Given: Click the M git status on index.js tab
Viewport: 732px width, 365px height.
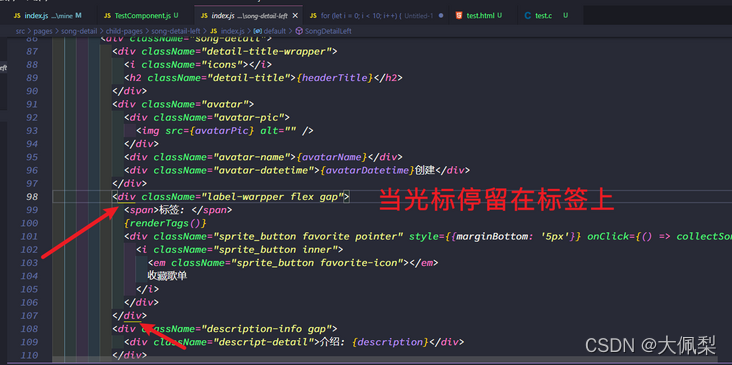Looking at the screenshot, I should pos(78,15).
